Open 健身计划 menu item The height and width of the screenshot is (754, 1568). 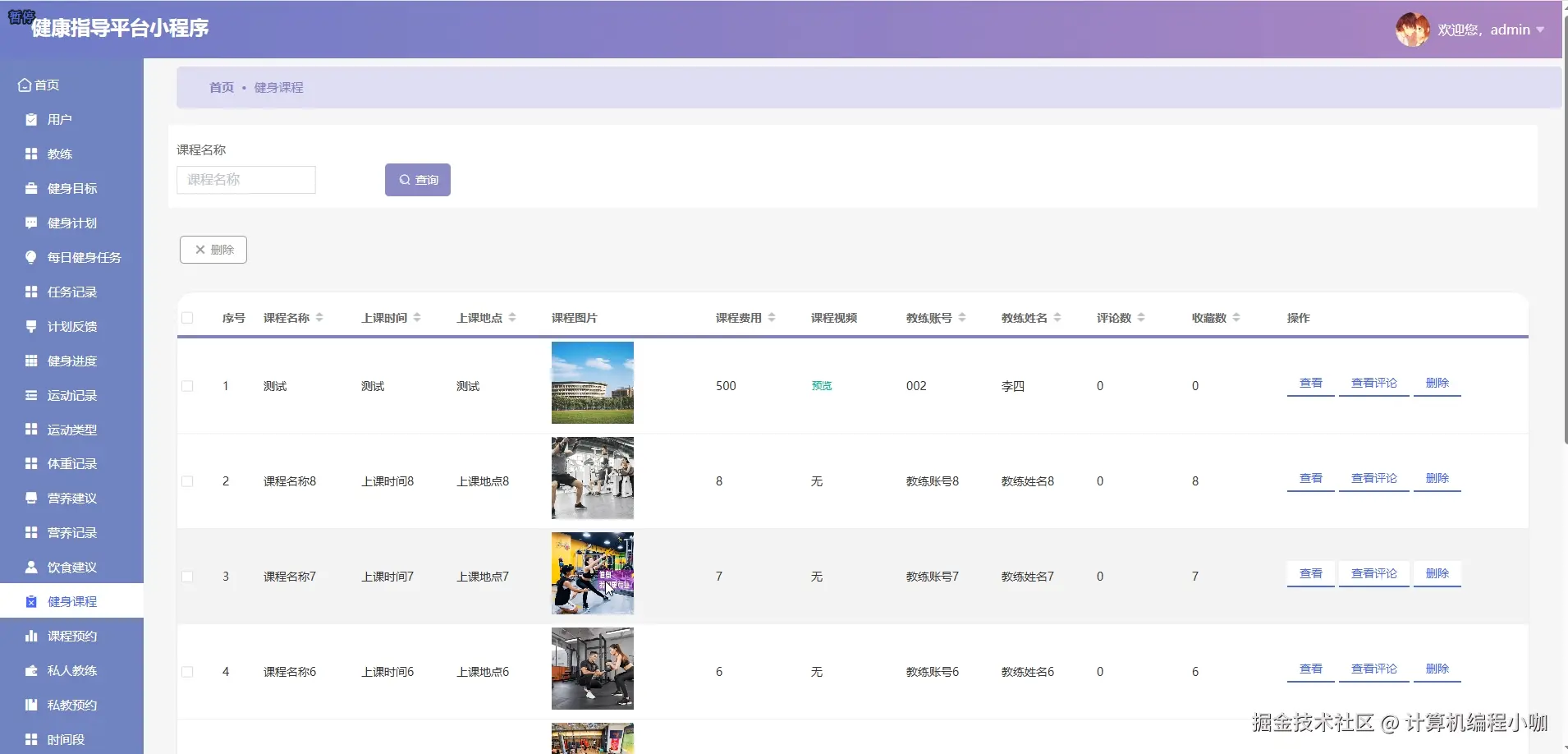[x=71, y=223]
